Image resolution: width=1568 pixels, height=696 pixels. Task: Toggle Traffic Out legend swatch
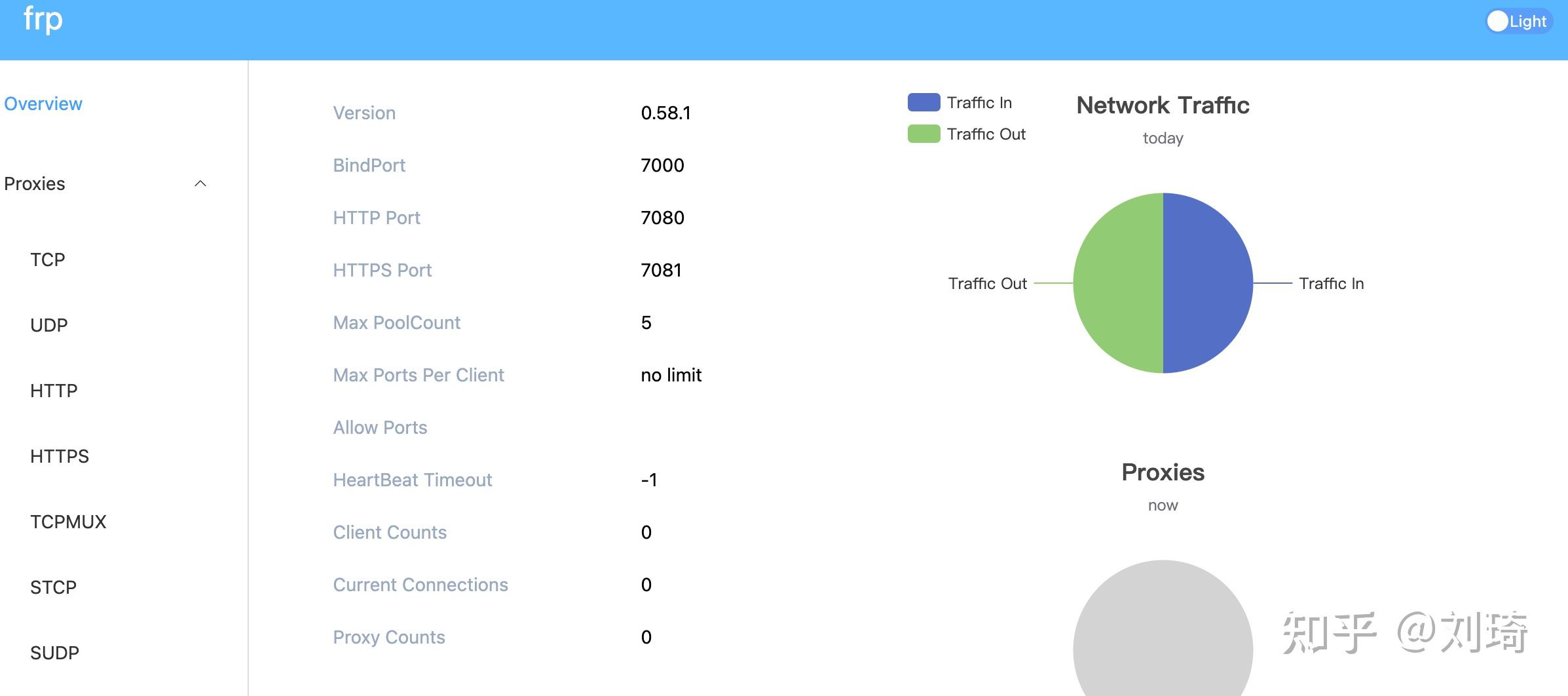point(924,134)
